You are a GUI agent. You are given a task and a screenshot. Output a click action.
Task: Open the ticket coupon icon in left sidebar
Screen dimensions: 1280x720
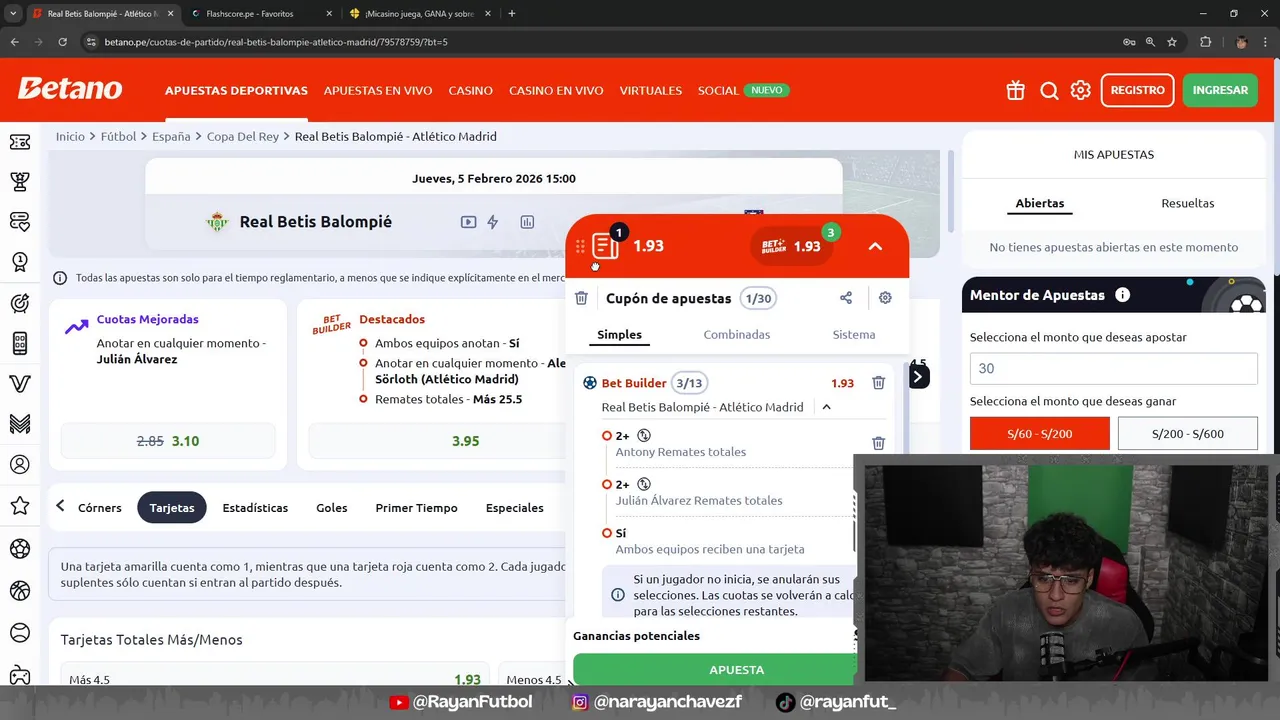pyautogui.click(x=20, y=142)
